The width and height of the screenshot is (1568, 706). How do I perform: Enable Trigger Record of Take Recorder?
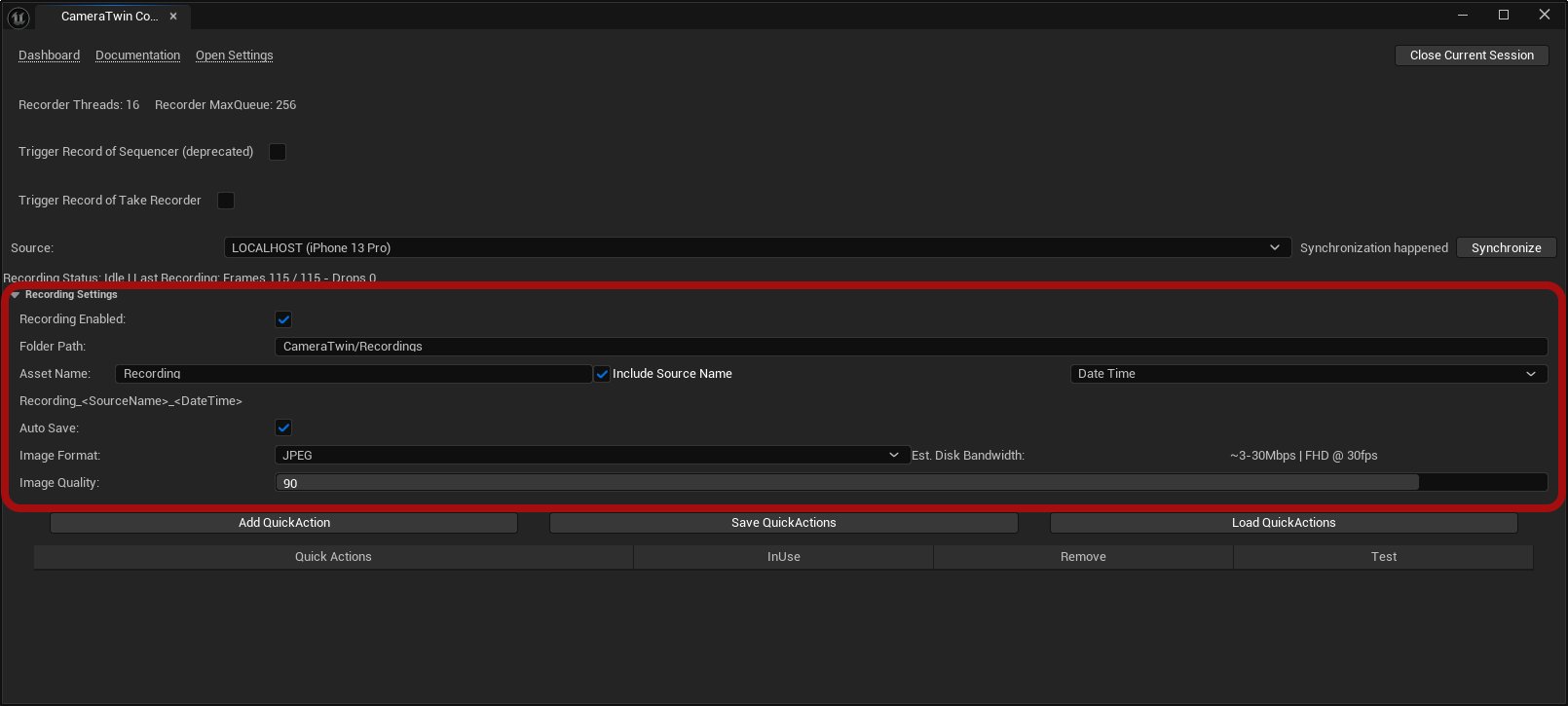click(x=226, y=201)
